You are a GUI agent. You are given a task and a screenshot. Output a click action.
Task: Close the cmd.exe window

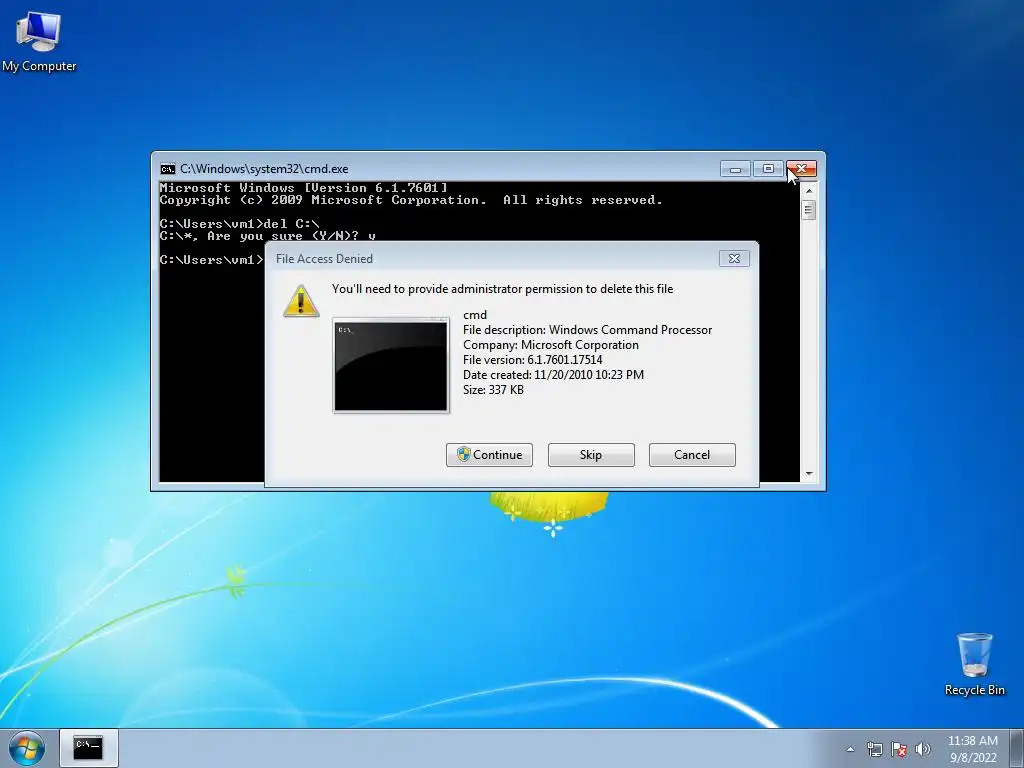[801, 169]
